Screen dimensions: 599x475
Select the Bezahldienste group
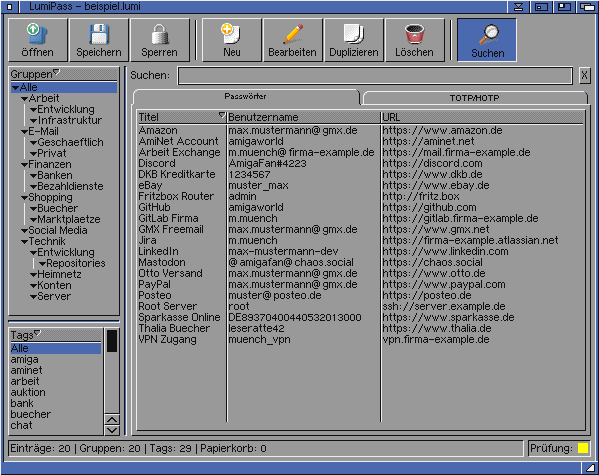pos(70,186)
